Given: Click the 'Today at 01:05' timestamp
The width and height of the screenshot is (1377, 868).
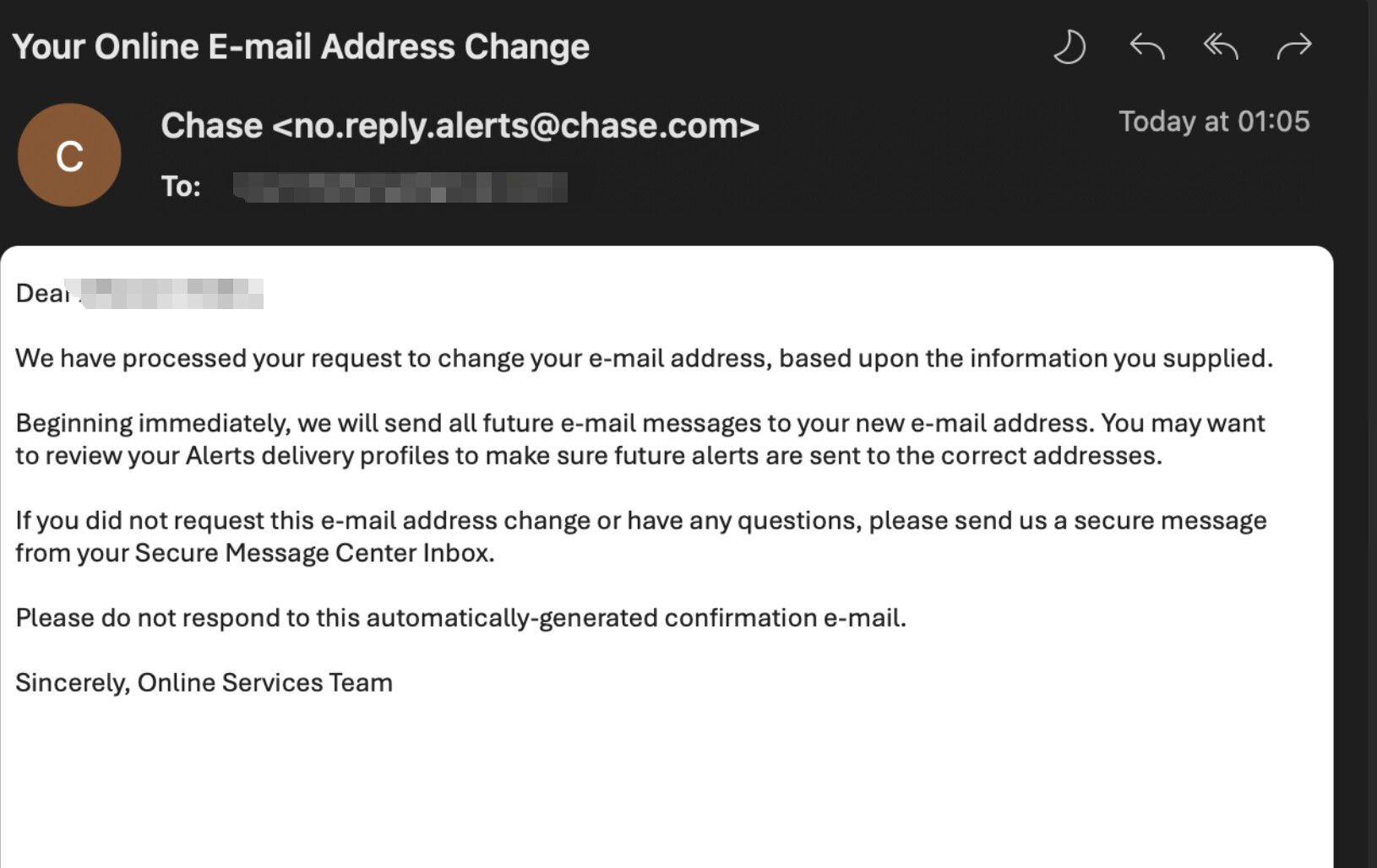Looking at the screenshot, I should (x=1214, y=122).
